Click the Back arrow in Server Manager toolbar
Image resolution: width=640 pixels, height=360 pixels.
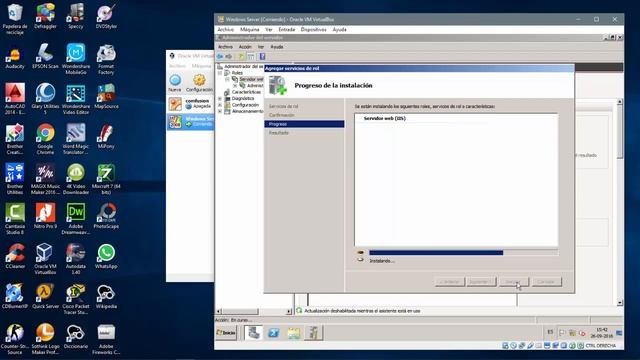[x=220, y=56]
